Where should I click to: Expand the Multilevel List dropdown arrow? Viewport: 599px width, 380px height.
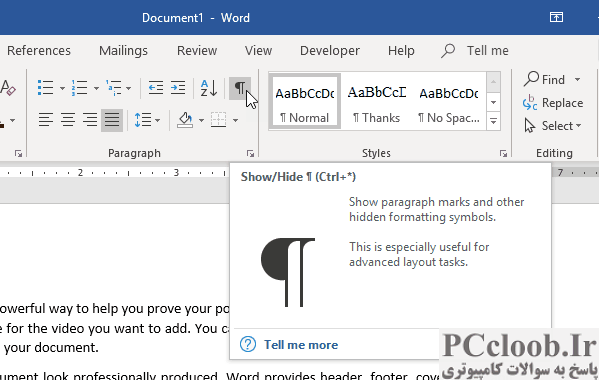(x=128, y=88)
